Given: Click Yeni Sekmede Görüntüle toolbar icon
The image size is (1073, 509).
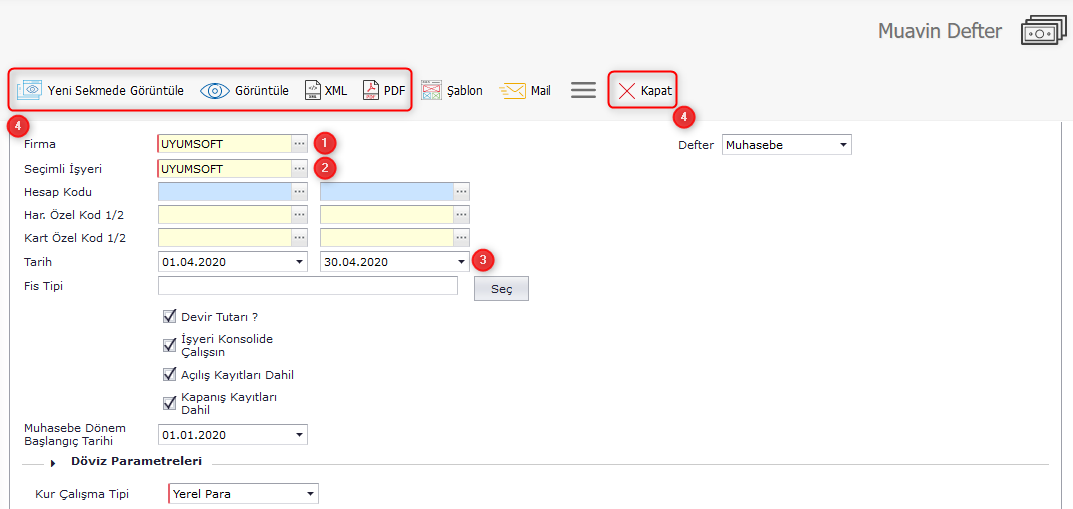Looking at the screenshot, I should pos(29,90).
